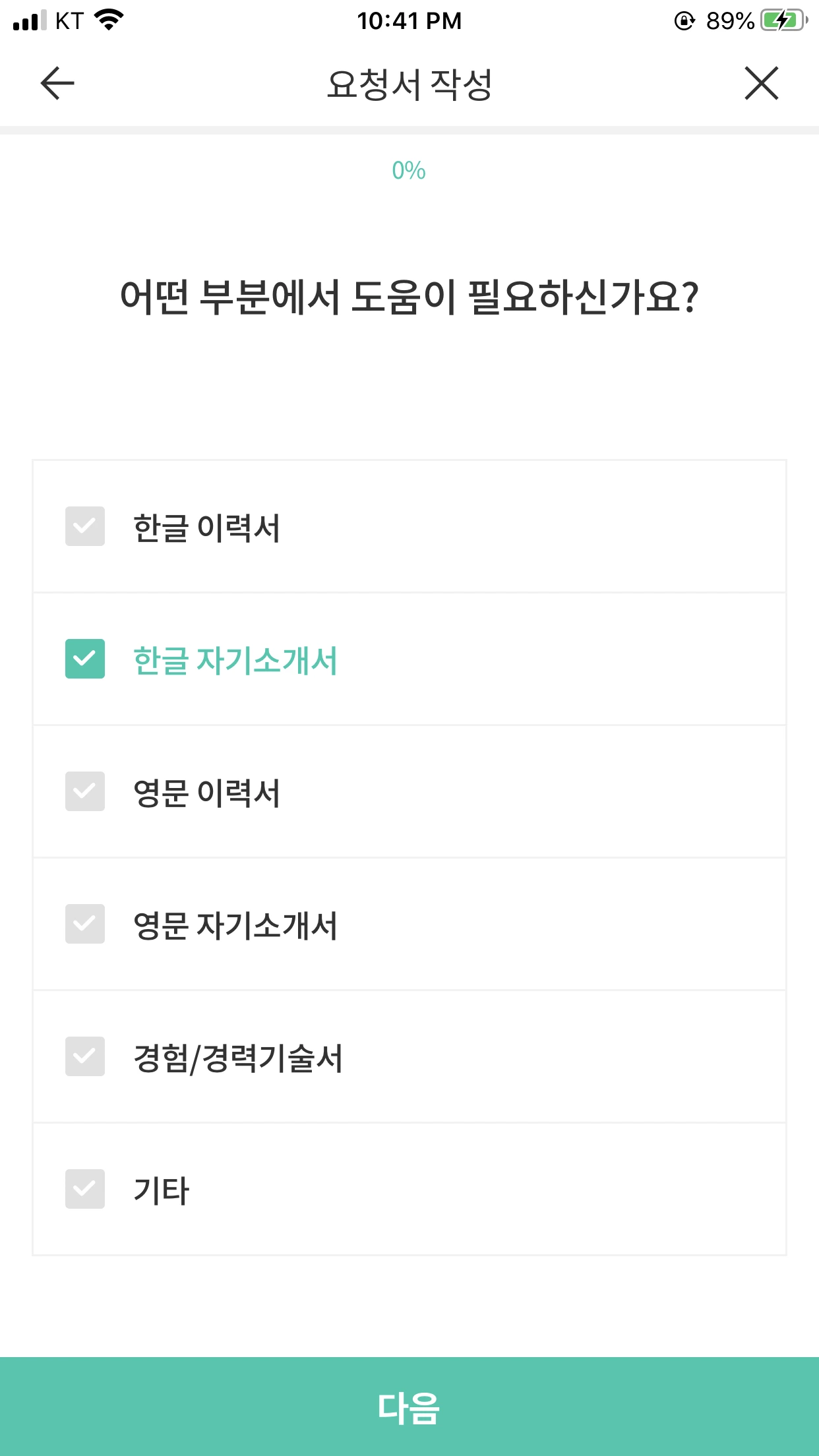Viewport: 819px width, 1456px height.
Task: Select the 기타 option label
Action: (x=162, y=1190)
